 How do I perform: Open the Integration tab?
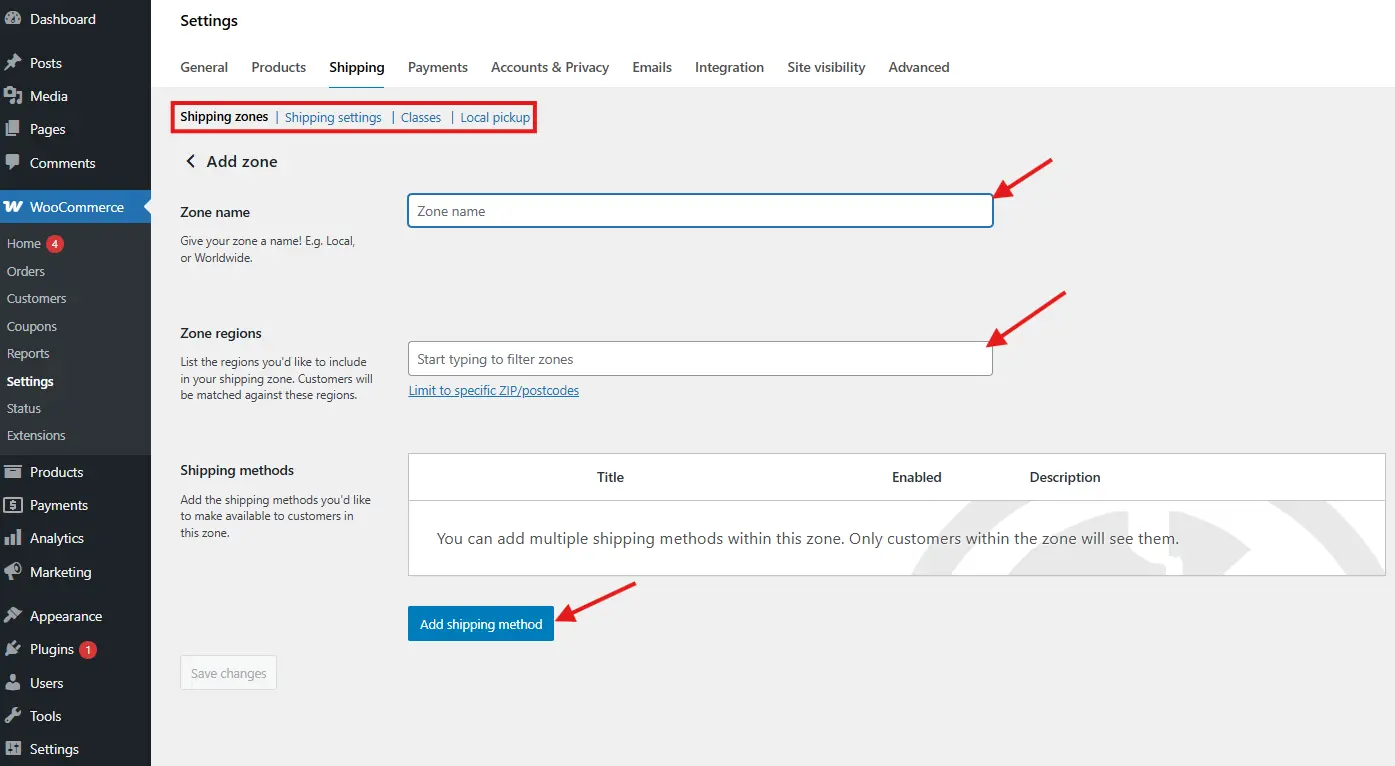click(729, 67)
